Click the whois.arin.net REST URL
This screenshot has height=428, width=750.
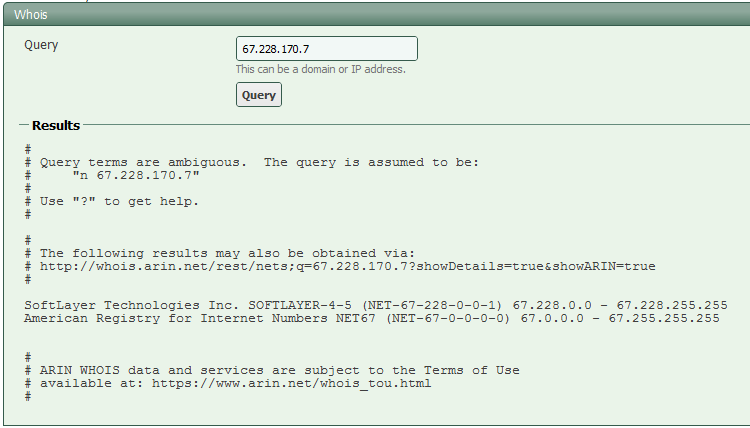[x=348, y=266]
